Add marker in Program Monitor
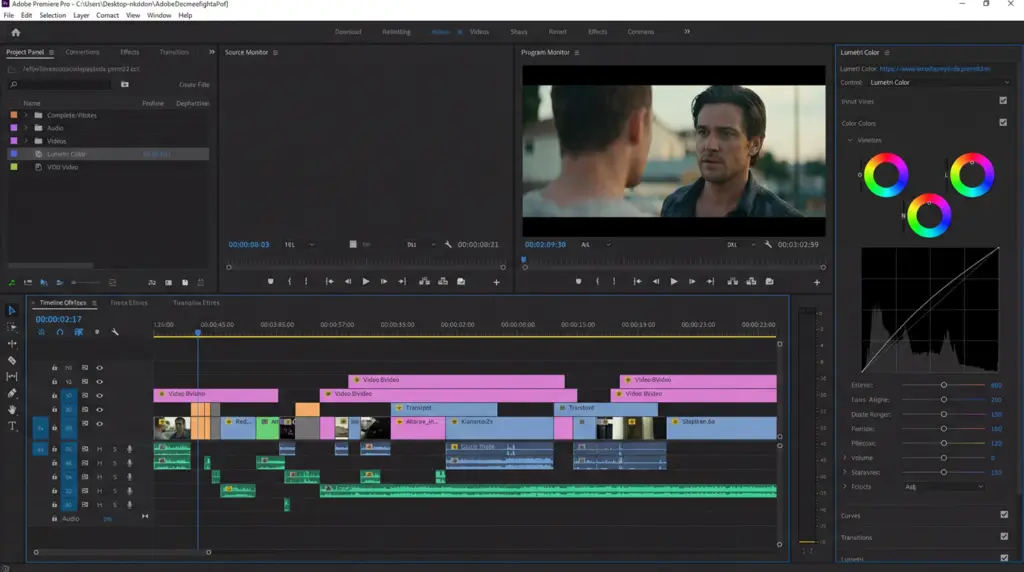This screenshot has width=1024, height=572. point(578,281)
